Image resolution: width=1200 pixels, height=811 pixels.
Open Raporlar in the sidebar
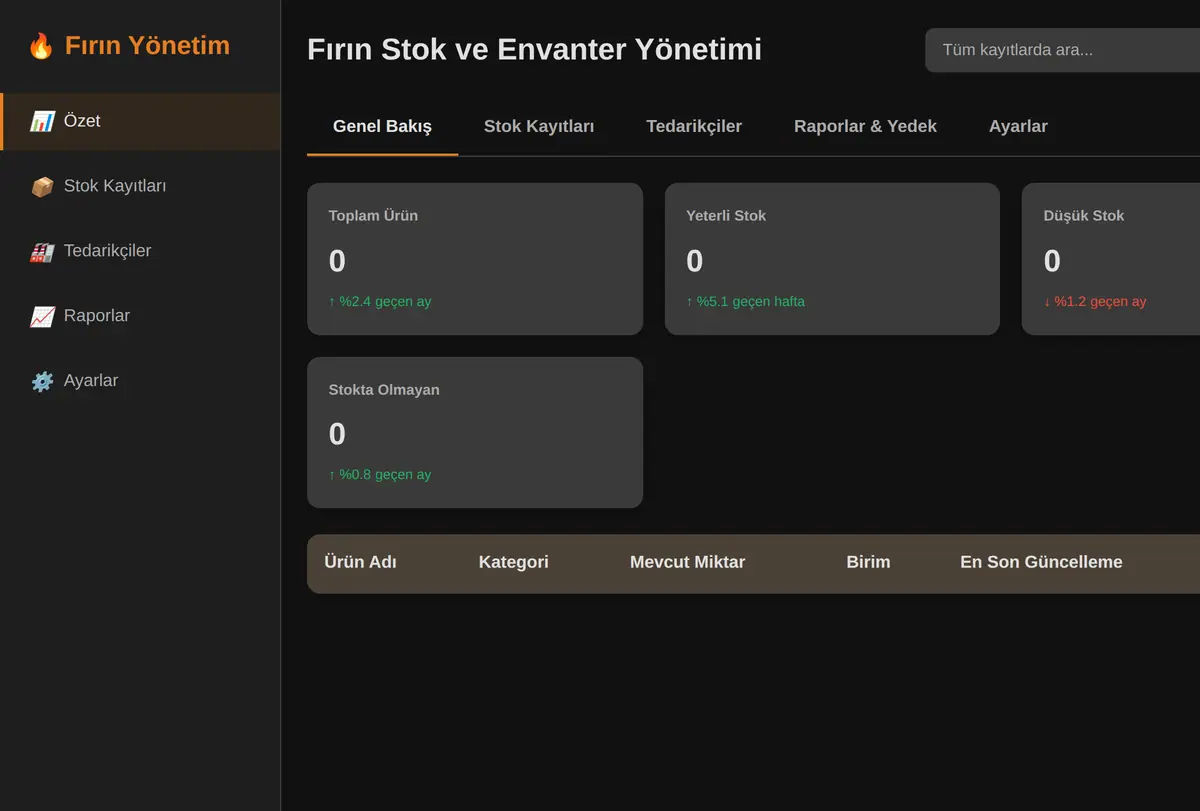[x=140, y=317]
